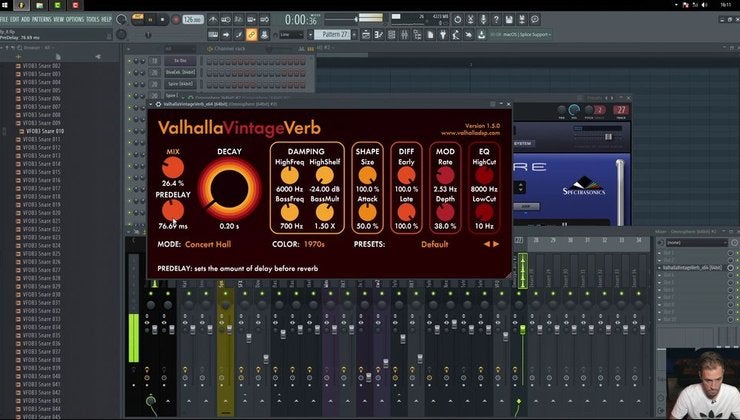The width and height of the screenshot is (740, 420).
Task: Click the stop button in transport
Action: point(163,19)
